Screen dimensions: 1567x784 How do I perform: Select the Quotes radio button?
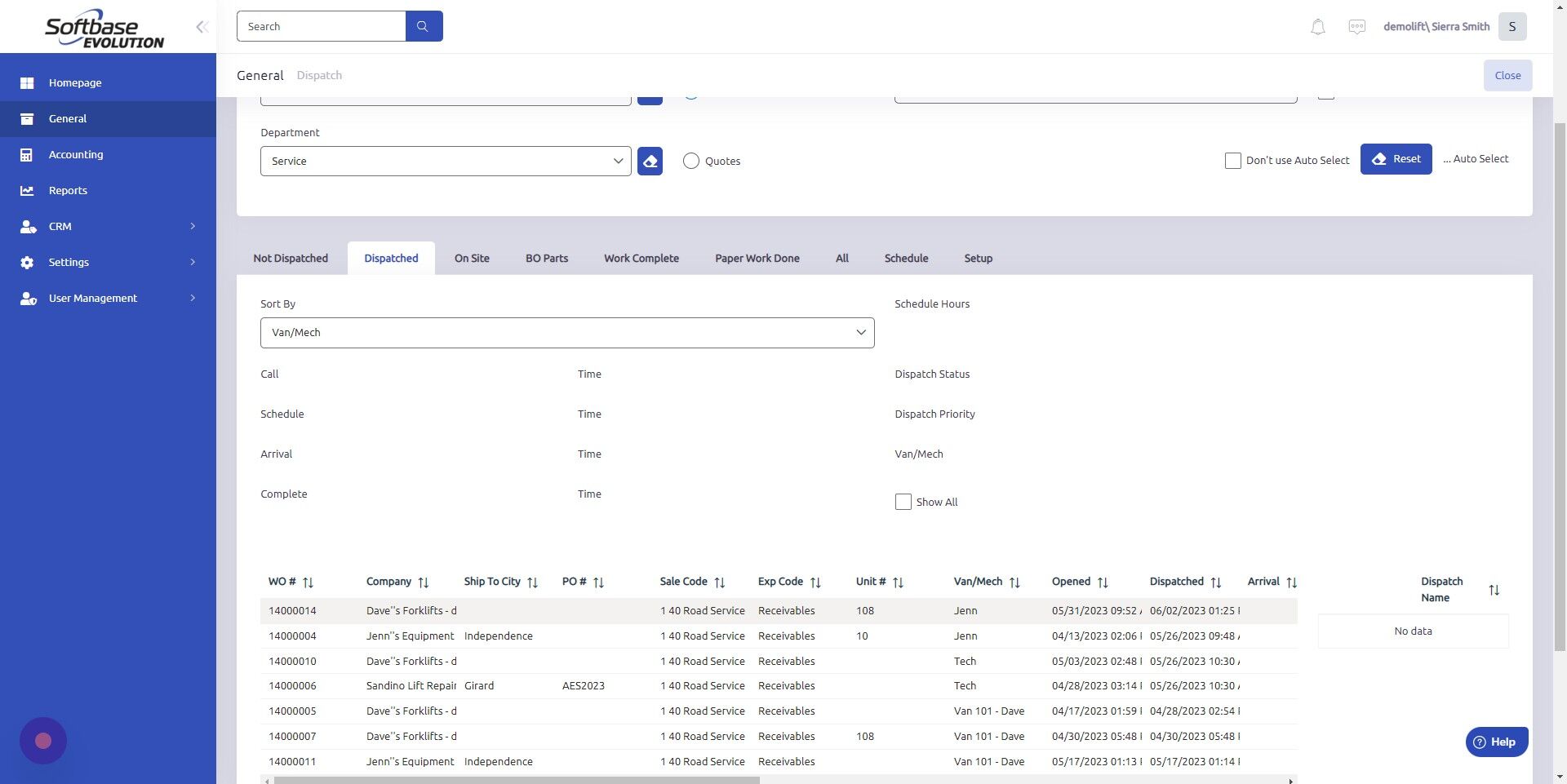(691, 161)
